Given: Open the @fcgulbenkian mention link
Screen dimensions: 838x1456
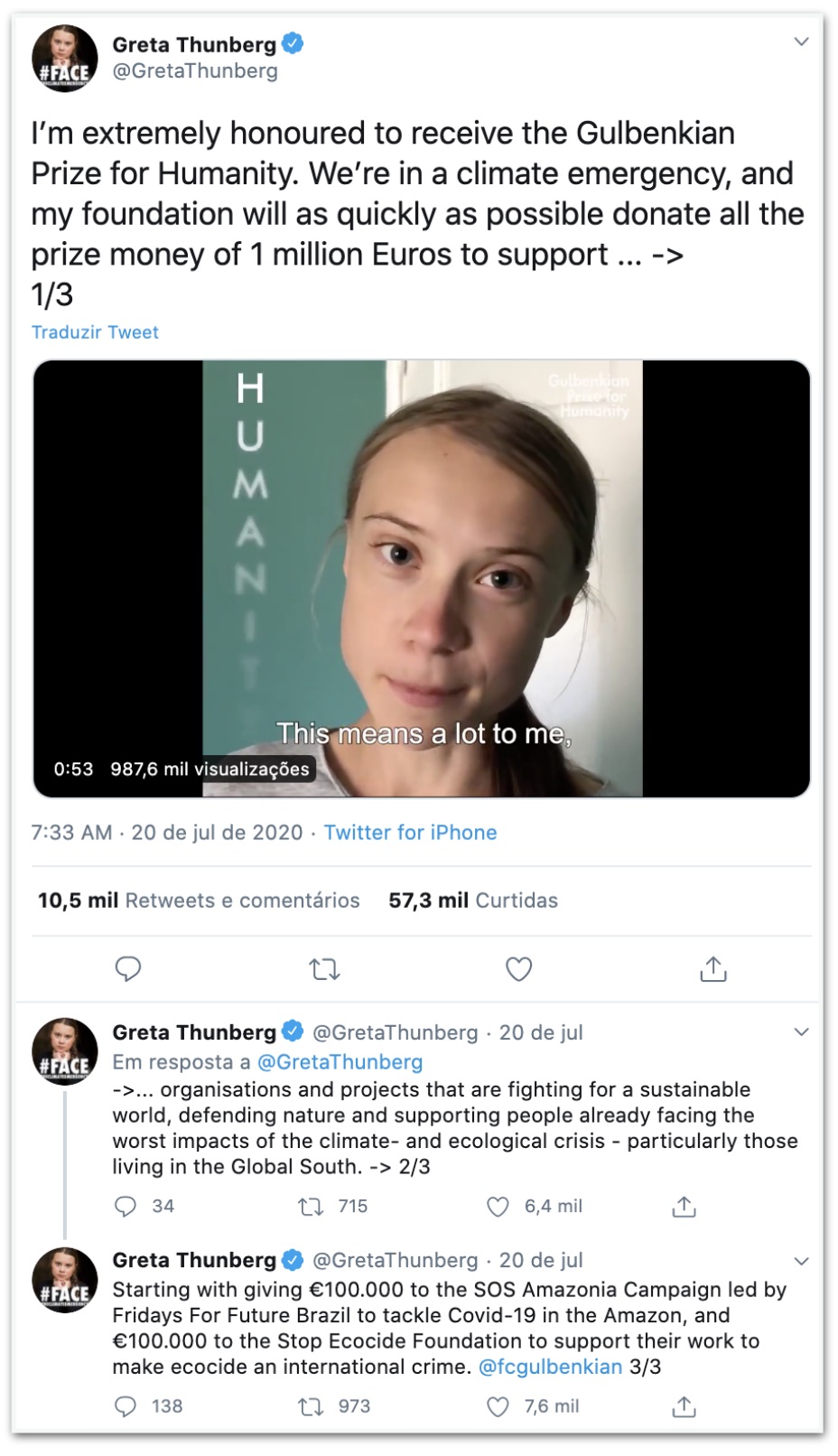Looking at the screenshot, I should (550, 1367).
